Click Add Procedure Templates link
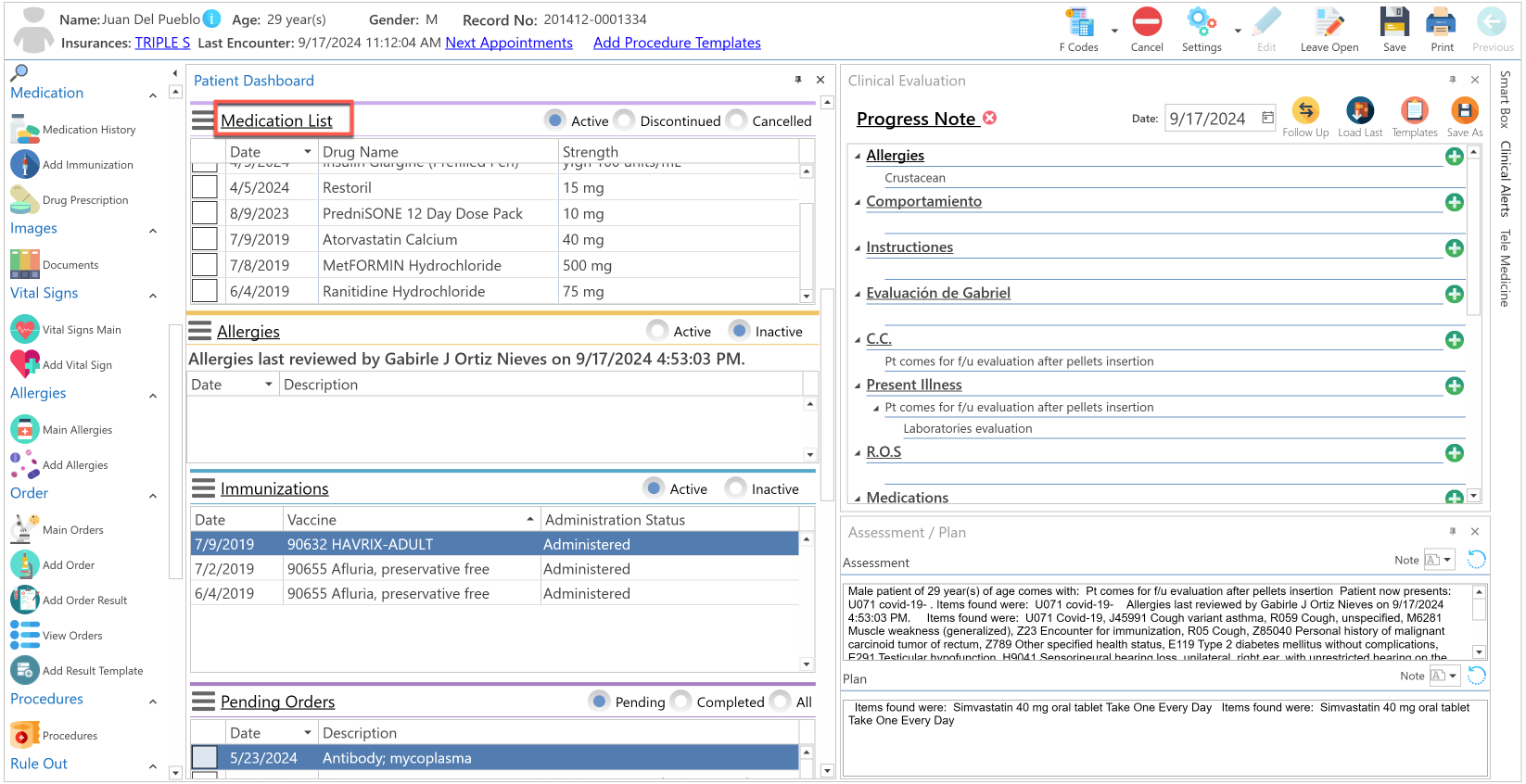The image size is (1526, 784). (x=677, y=43)
